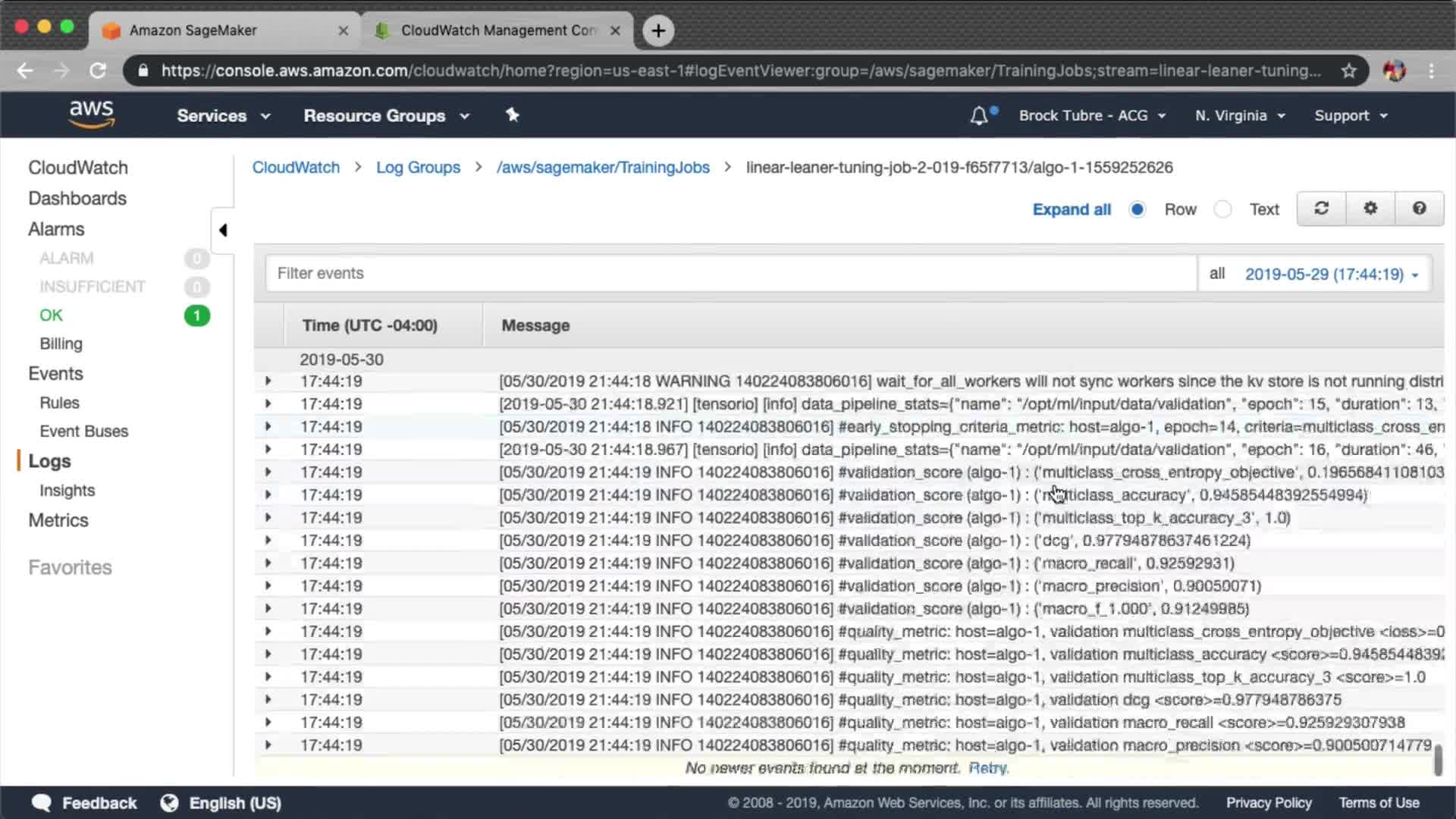Viewport: 1456px width, 819px height.
Task: Go to Log Groups breadcrumb link
Action: coord(418,168)
